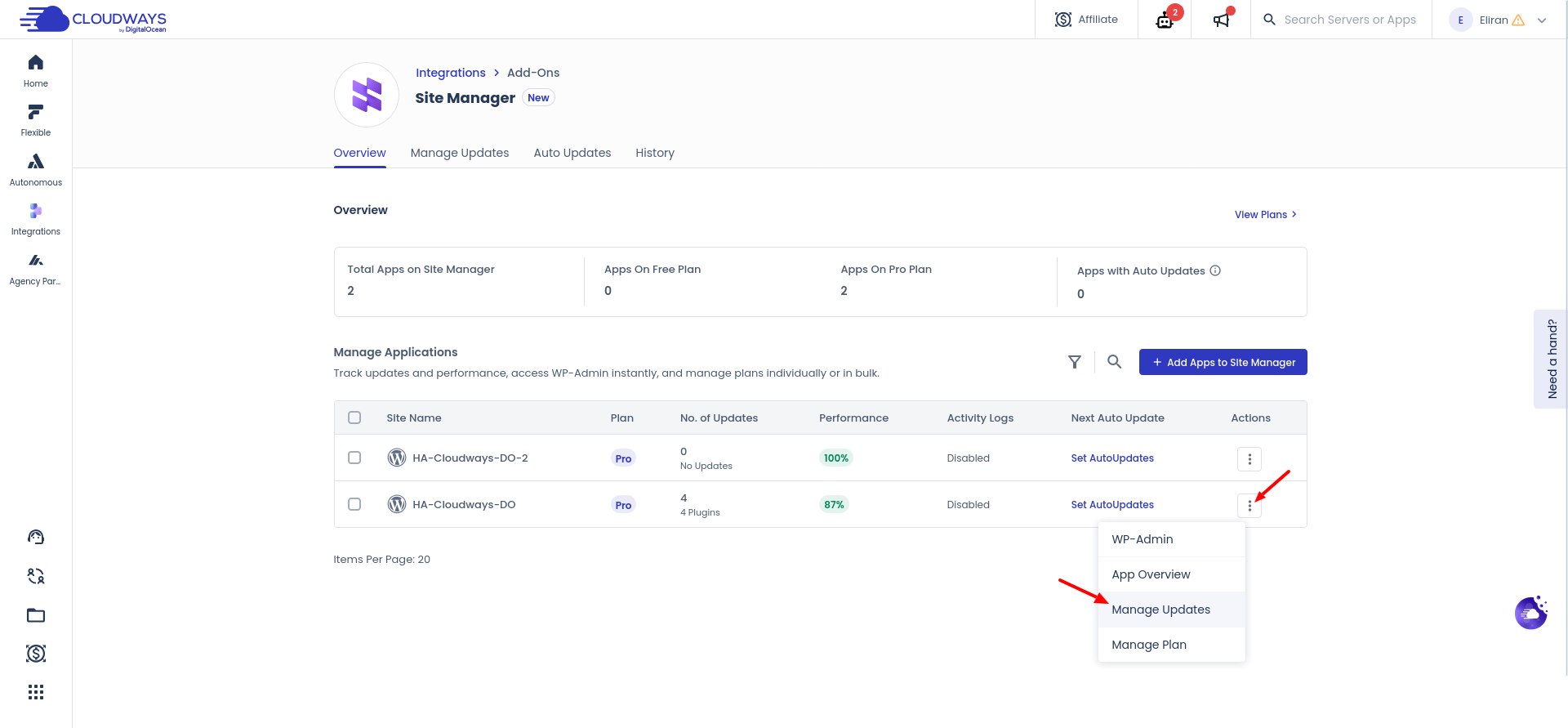This screenshot has height=728, width=1568.
Task: Open Agency Partner section in sidebar
Action: tap(36, 269)
